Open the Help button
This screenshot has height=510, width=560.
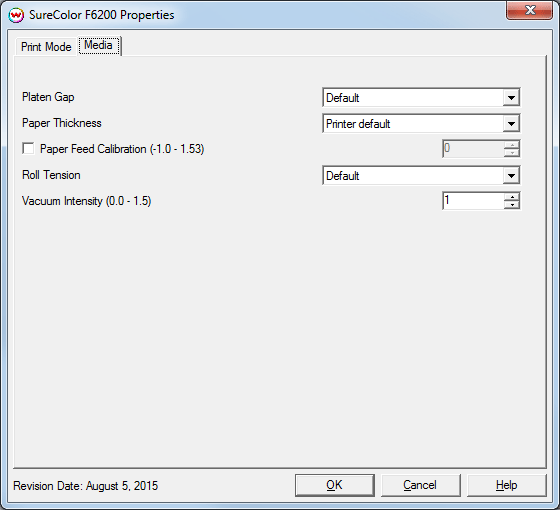pos(506,485)
